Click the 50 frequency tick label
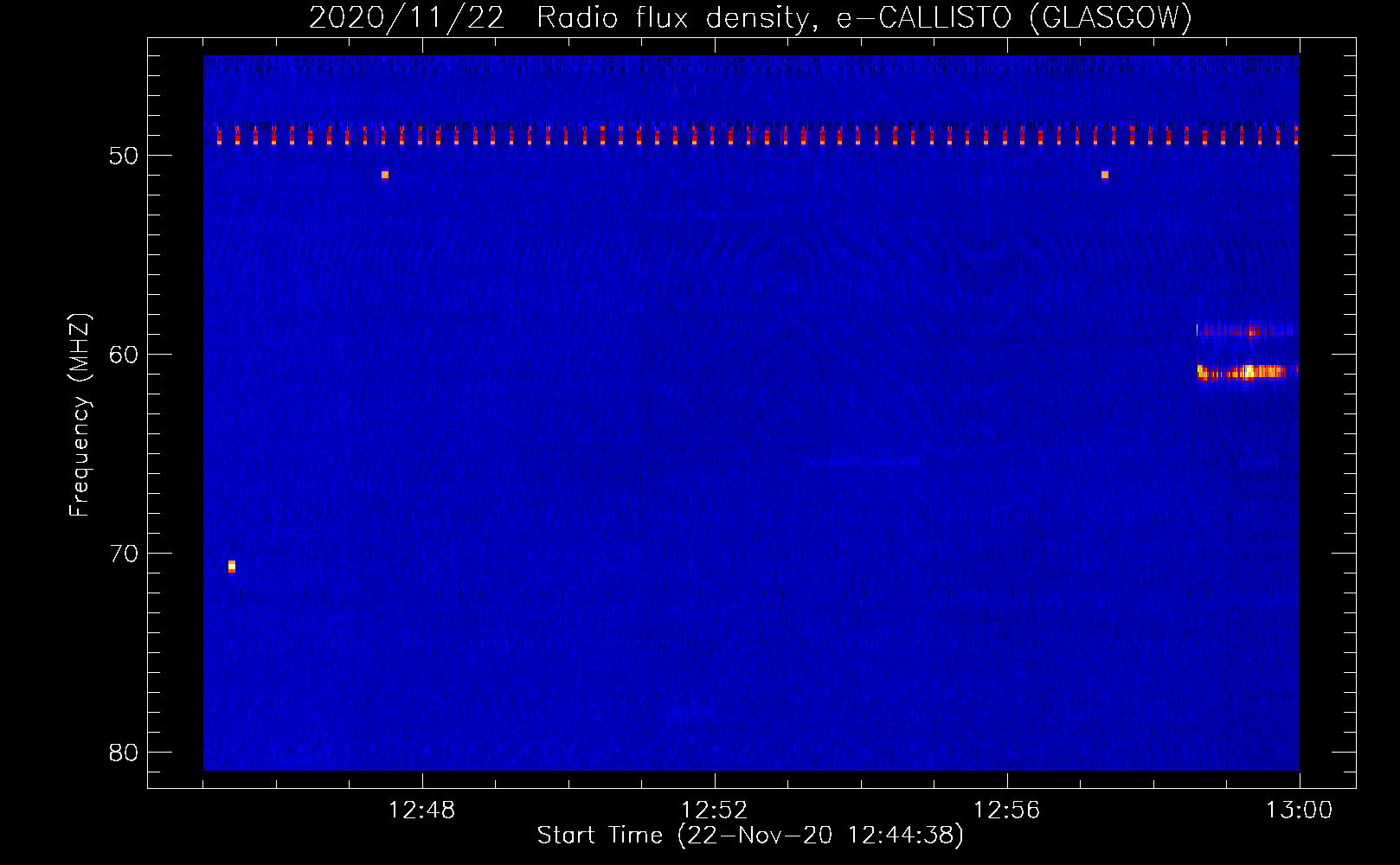The width and height of the screenshot is (1400, 865). [x=125, y=156]
